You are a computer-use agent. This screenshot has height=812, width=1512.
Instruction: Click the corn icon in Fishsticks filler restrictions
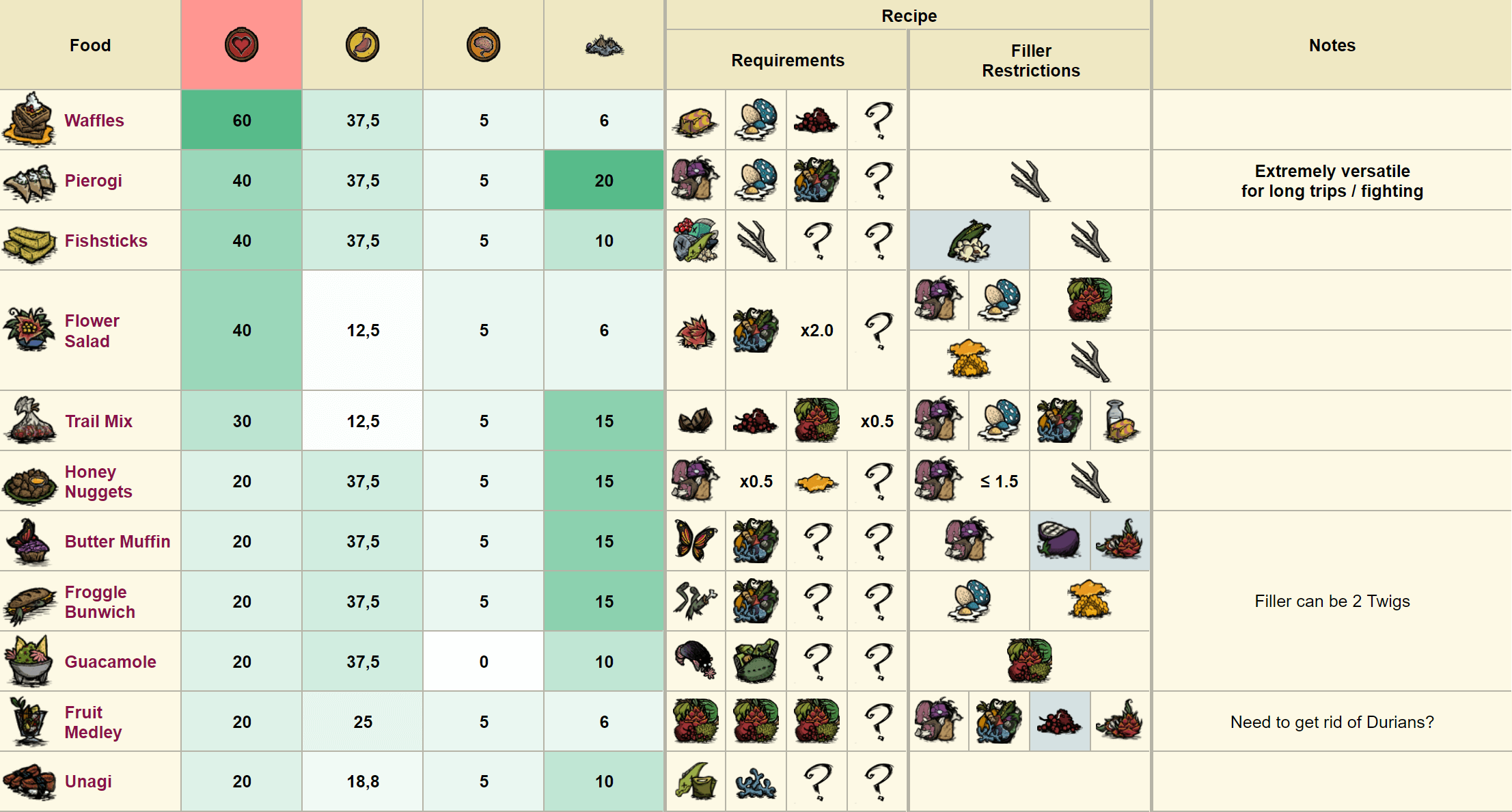pyautogui.click(x=969, y=241)
